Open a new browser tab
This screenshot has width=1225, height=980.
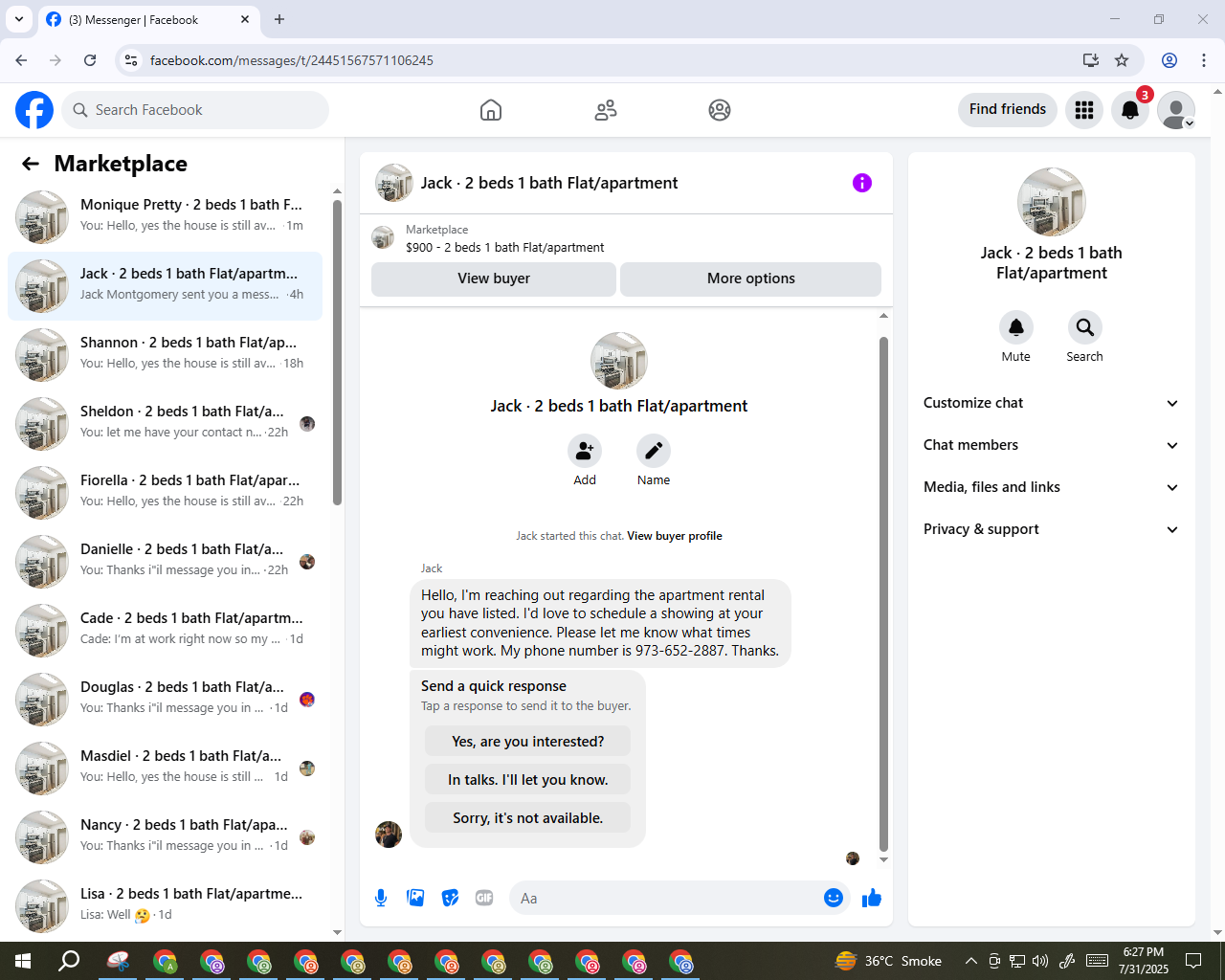[x=279, y=19]
